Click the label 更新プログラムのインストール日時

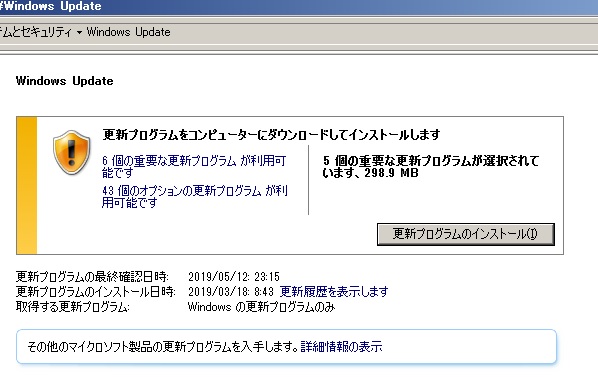pos(95,292)
